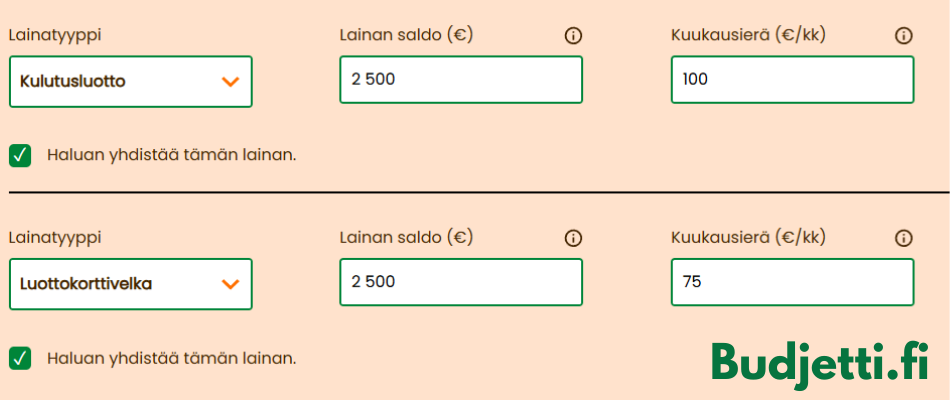Open Lainan saldo info icon in Luottokorttivelka row
This screenshot has height=400, width=950.
click(x=573, y=238)
